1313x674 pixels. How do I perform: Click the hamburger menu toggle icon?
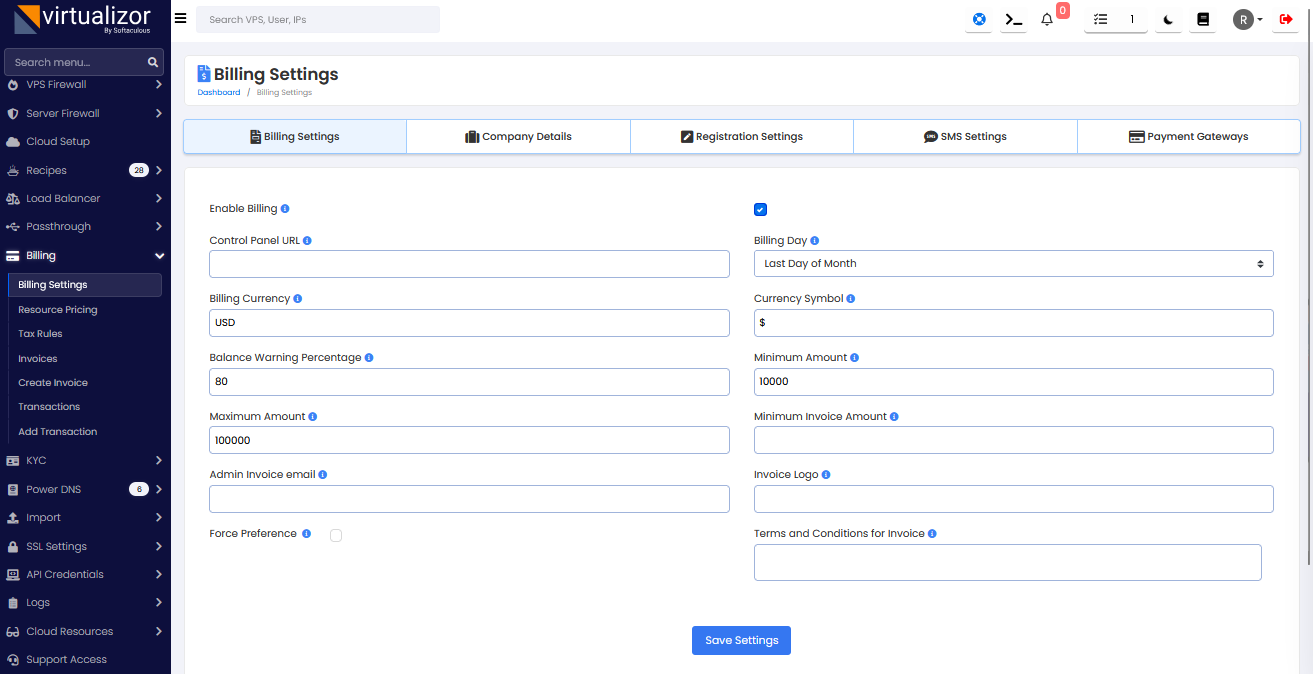point(180,18)
